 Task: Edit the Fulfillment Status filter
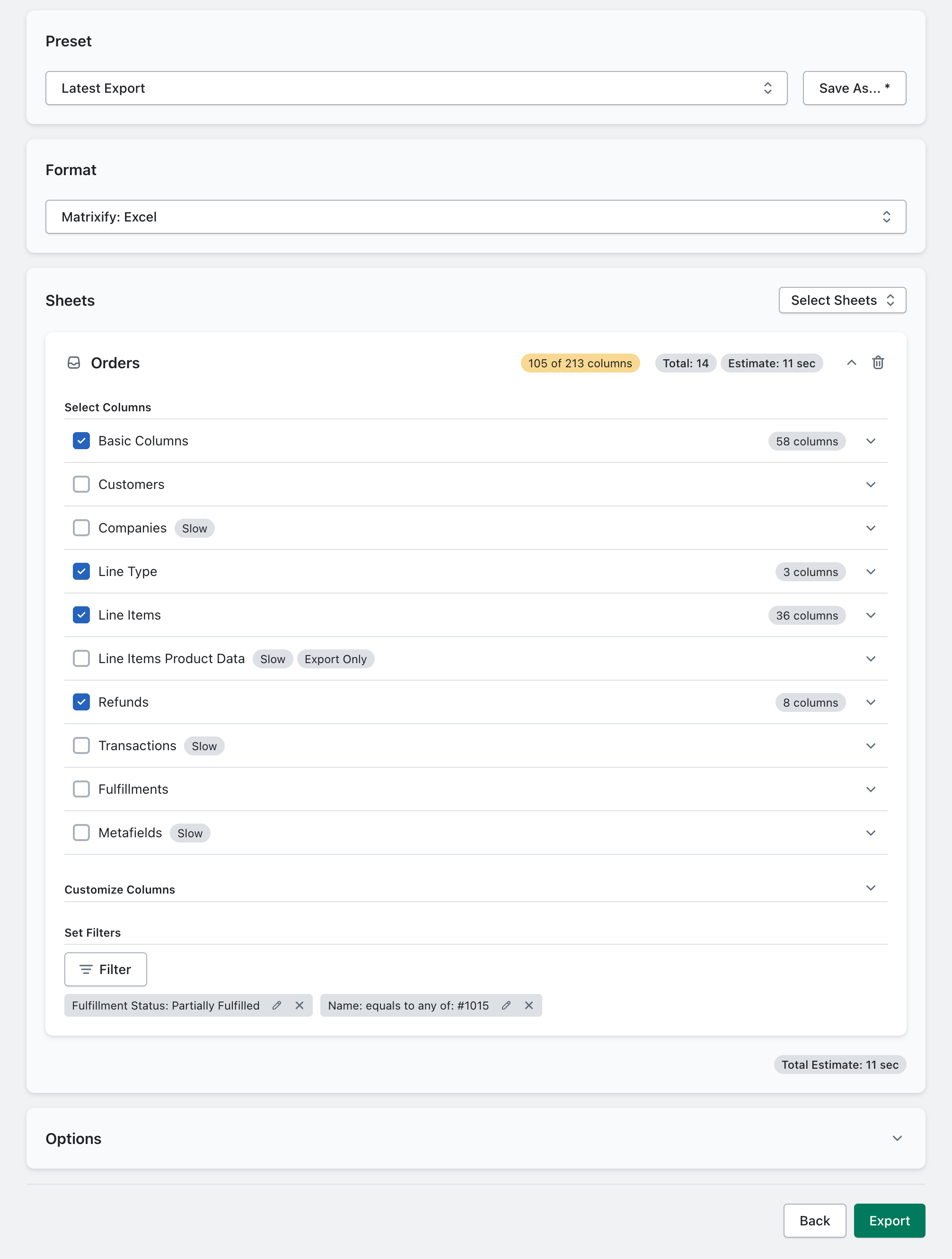(x=276, y=1005)
